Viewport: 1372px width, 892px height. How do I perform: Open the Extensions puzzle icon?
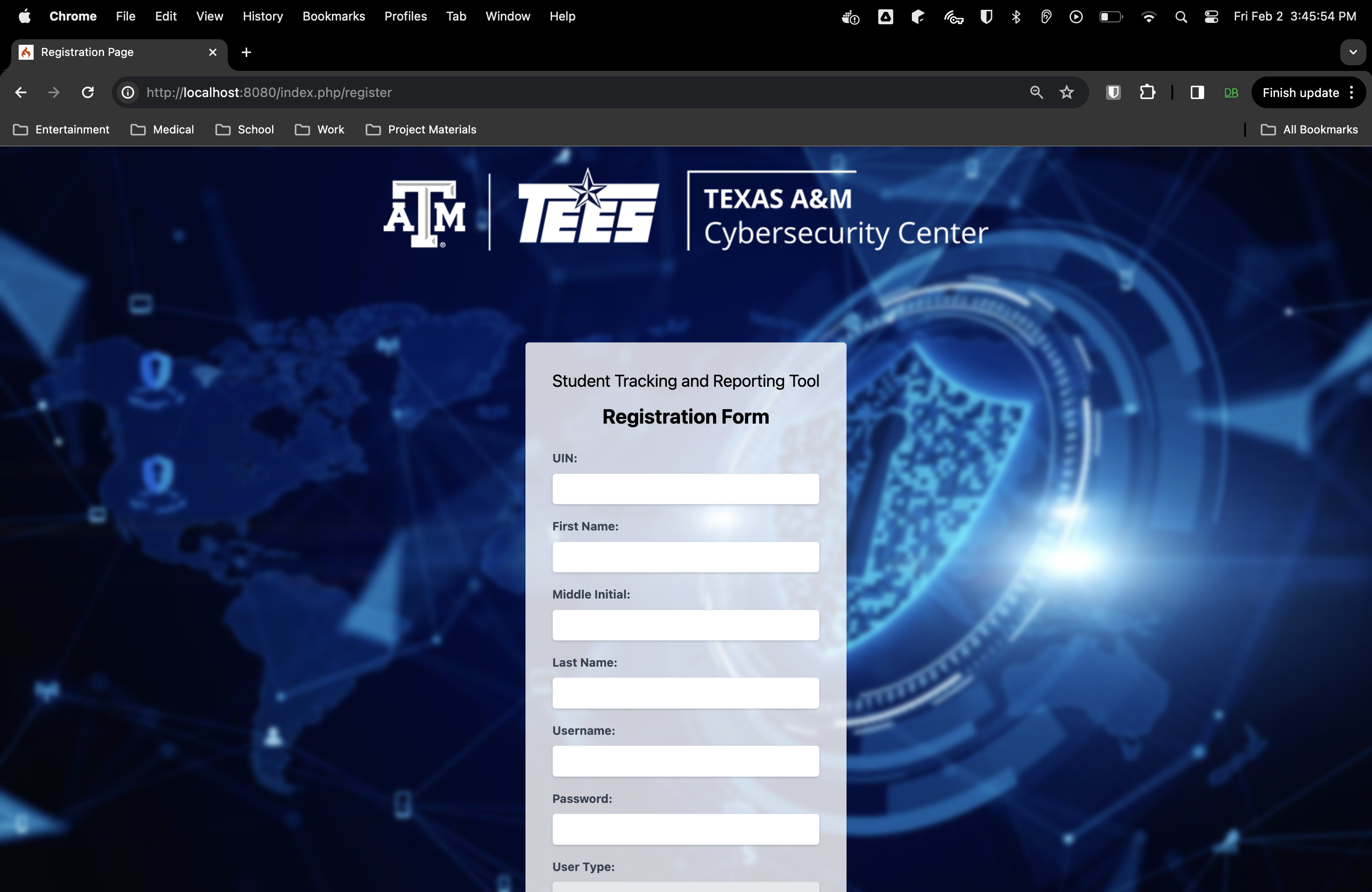[x=1147, y=92]
